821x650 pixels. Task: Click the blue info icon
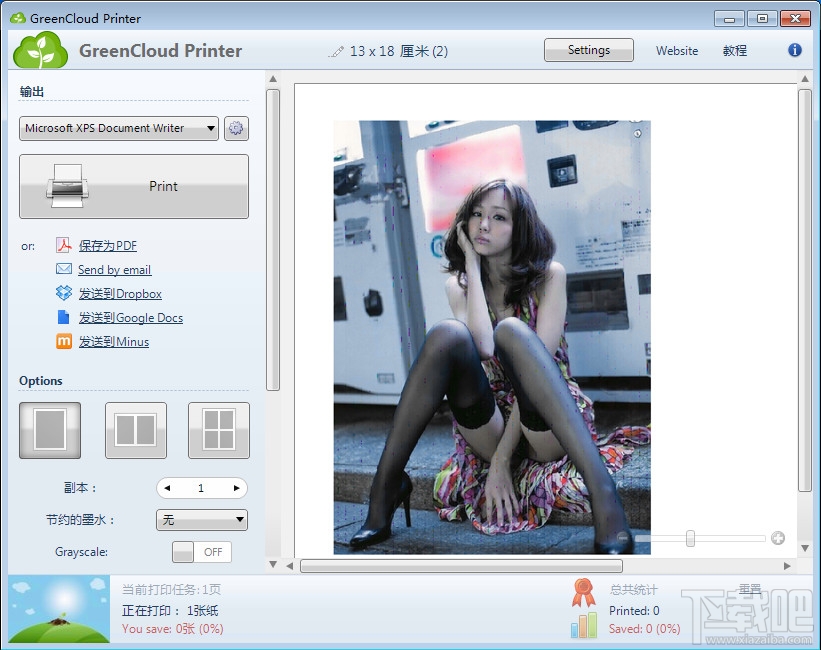[794, 50]
